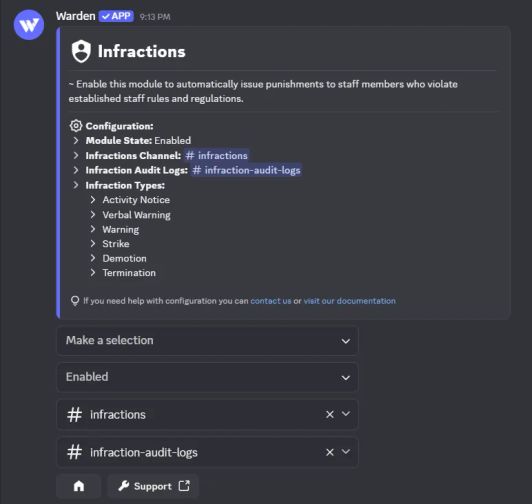The width and height of the screenshot is (532, 504).
Task: Click the home icon button
Action: click(x=79, y=486)
